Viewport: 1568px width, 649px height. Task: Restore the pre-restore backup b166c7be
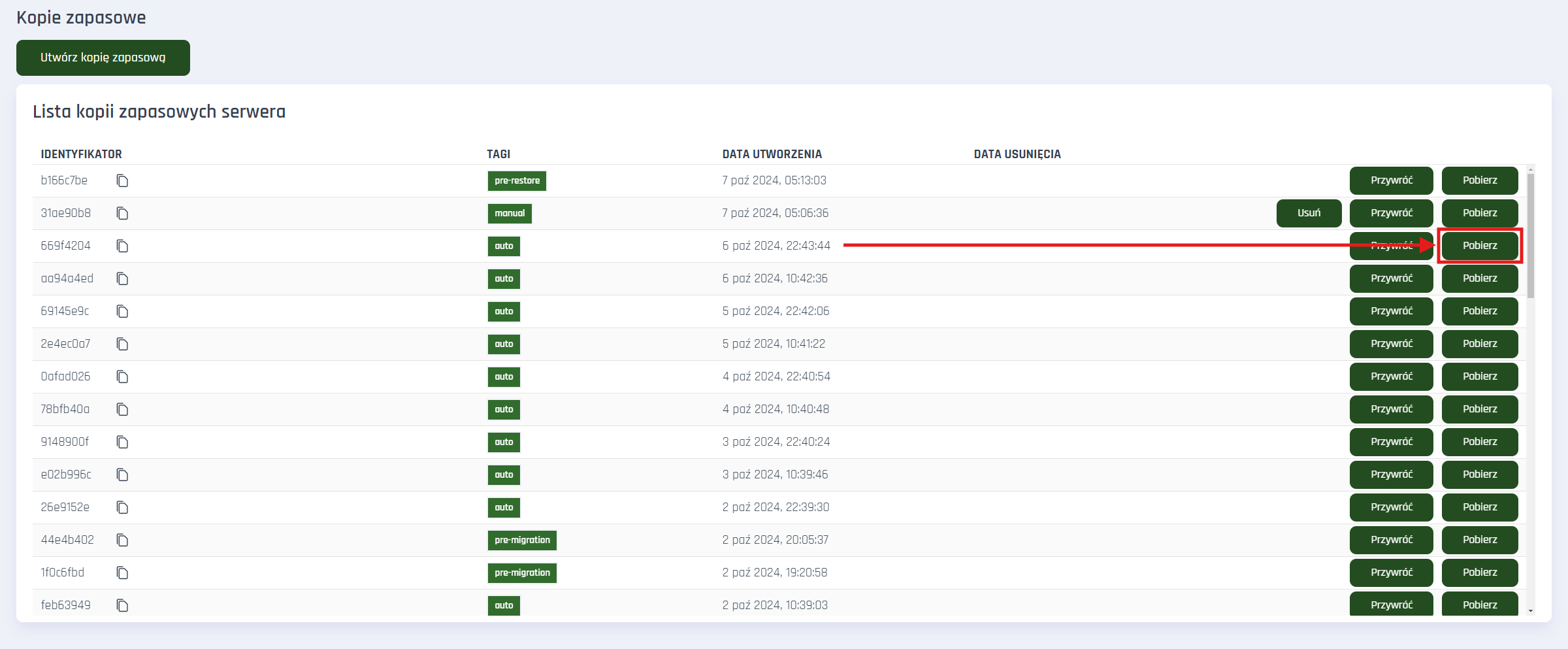[1391, 180]
